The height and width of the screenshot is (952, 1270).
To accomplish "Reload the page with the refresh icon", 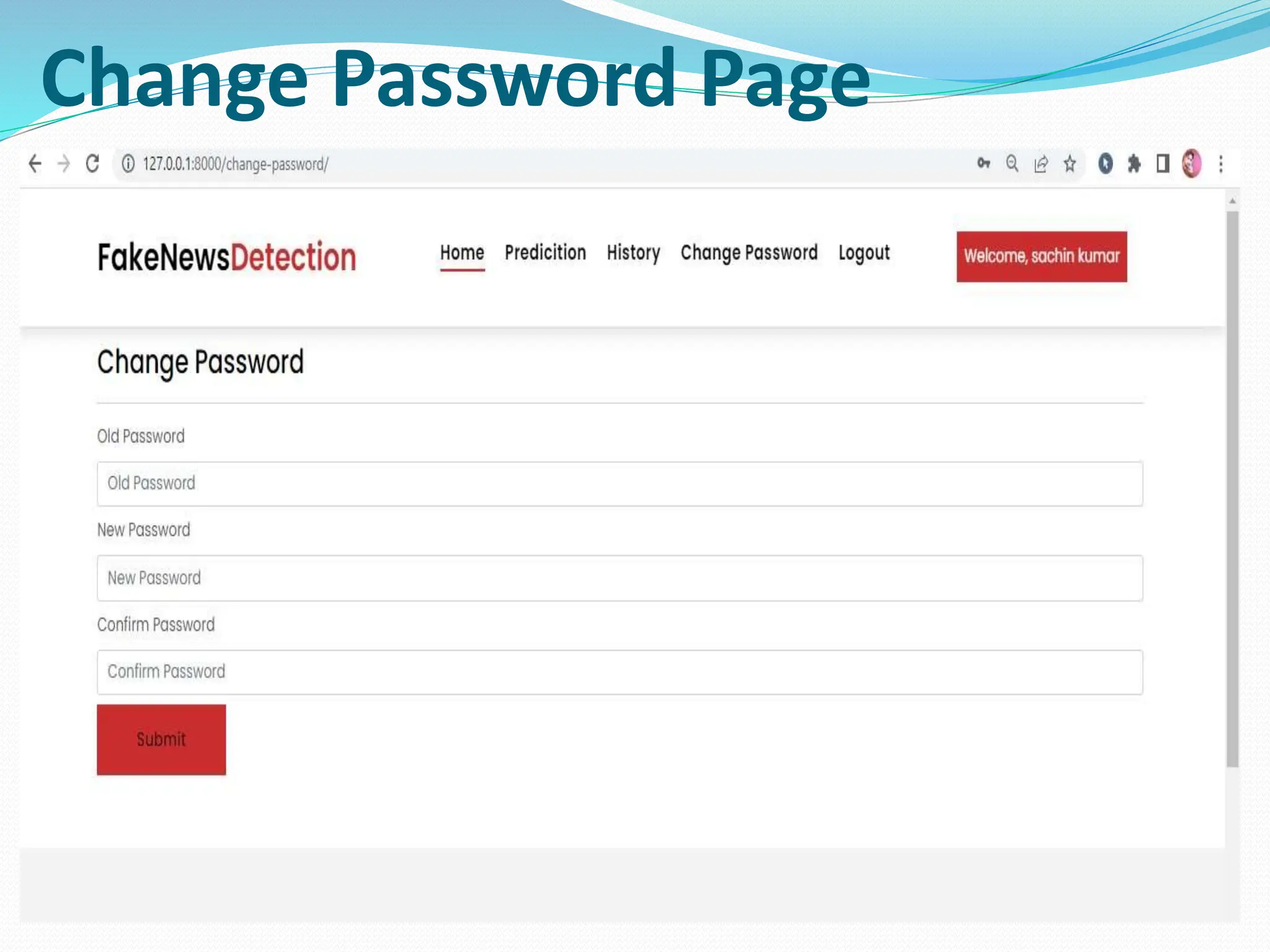I will (92, 164).
